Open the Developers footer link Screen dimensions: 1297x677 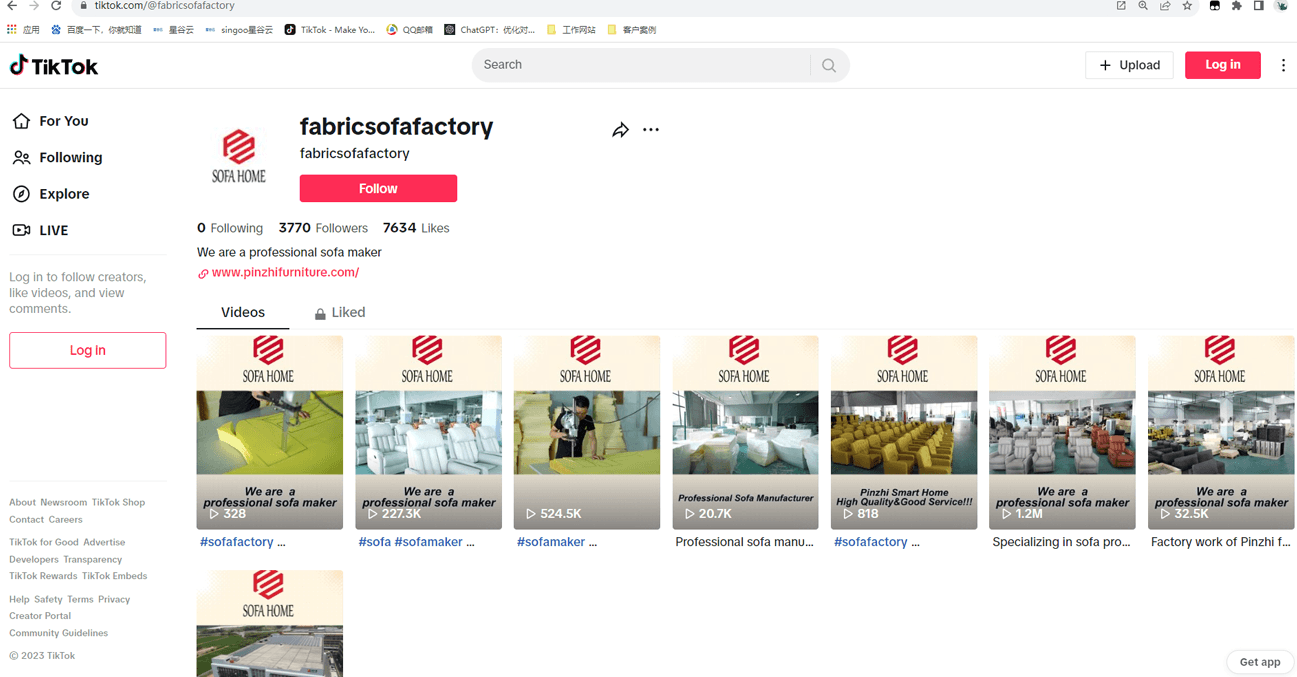34,559
